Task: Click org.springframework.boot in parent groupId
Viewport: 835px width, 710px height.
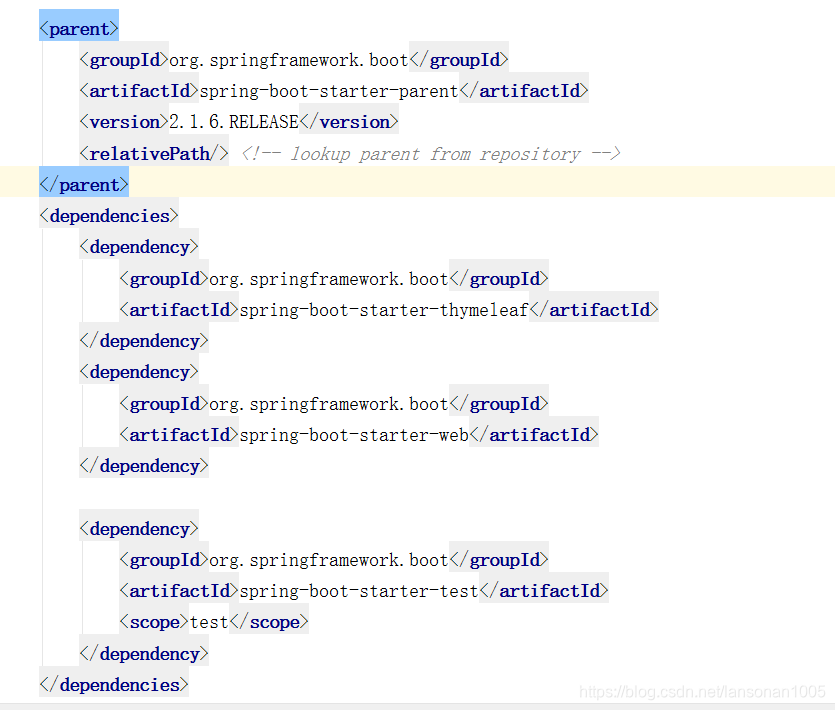Action: 289,60
